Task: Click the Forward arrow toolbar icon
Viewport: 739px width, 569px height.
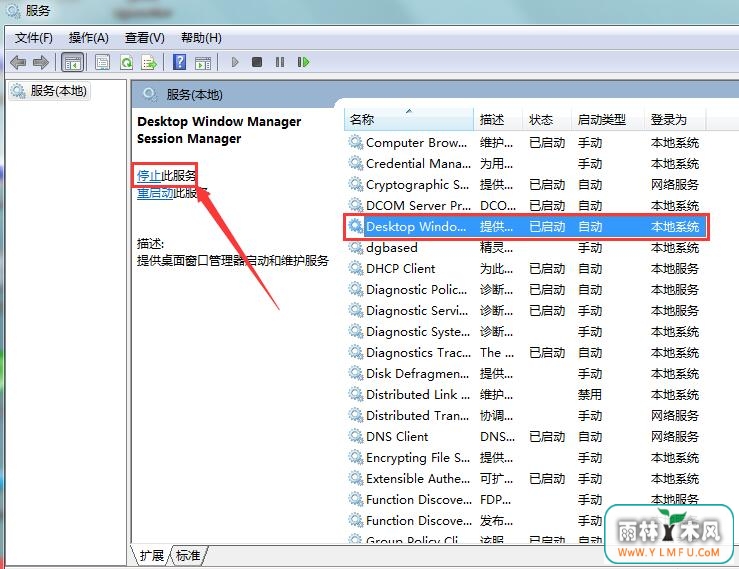Action: 41,62
